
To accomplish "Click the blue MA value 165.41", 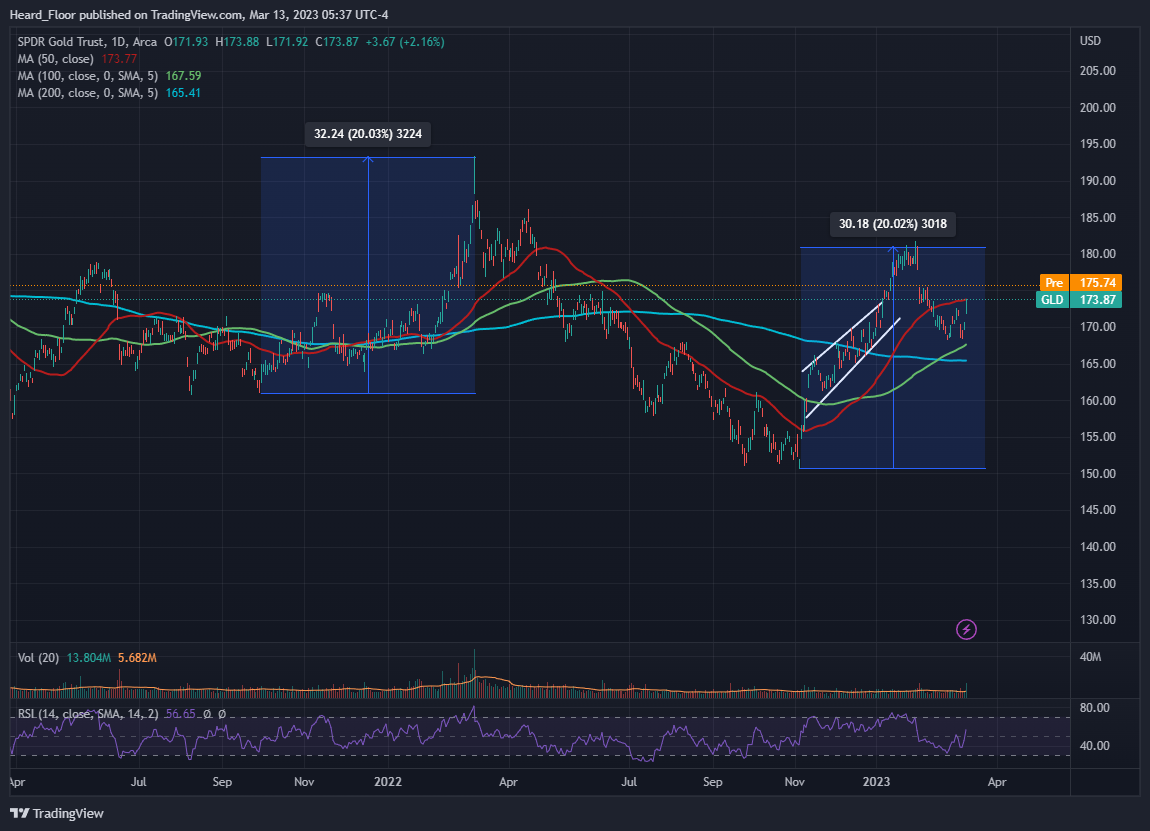I will pos(183,92).
